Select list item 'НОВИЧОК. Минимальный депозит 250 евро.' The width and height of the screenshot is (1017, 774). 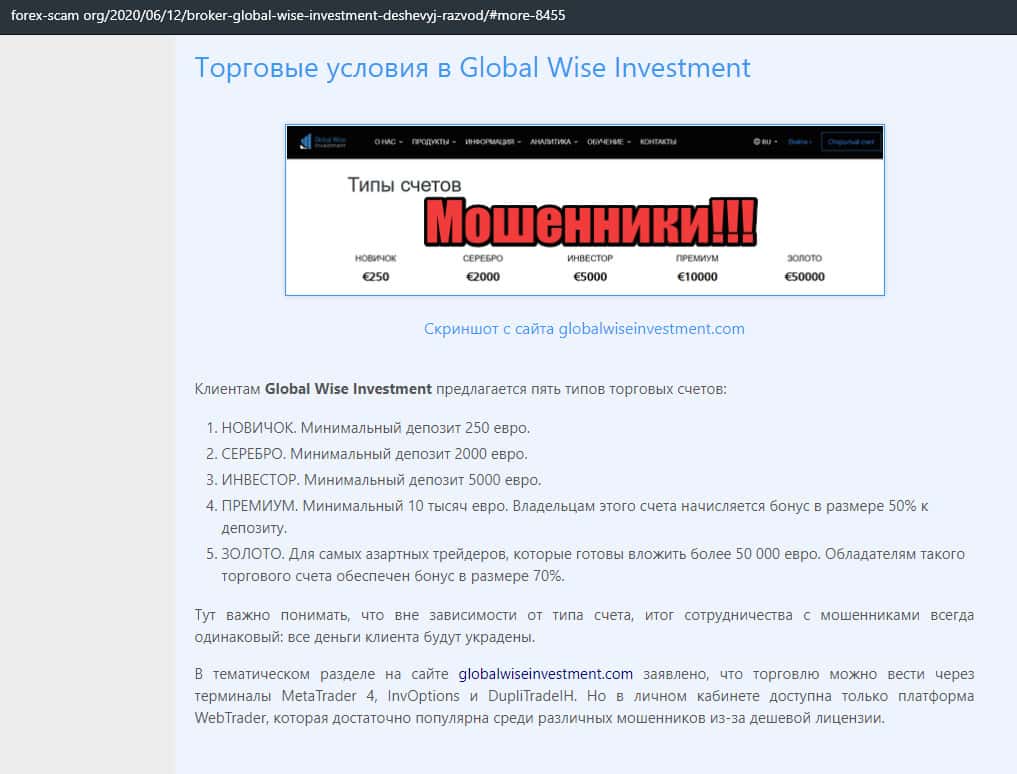[x=376, y=428]
